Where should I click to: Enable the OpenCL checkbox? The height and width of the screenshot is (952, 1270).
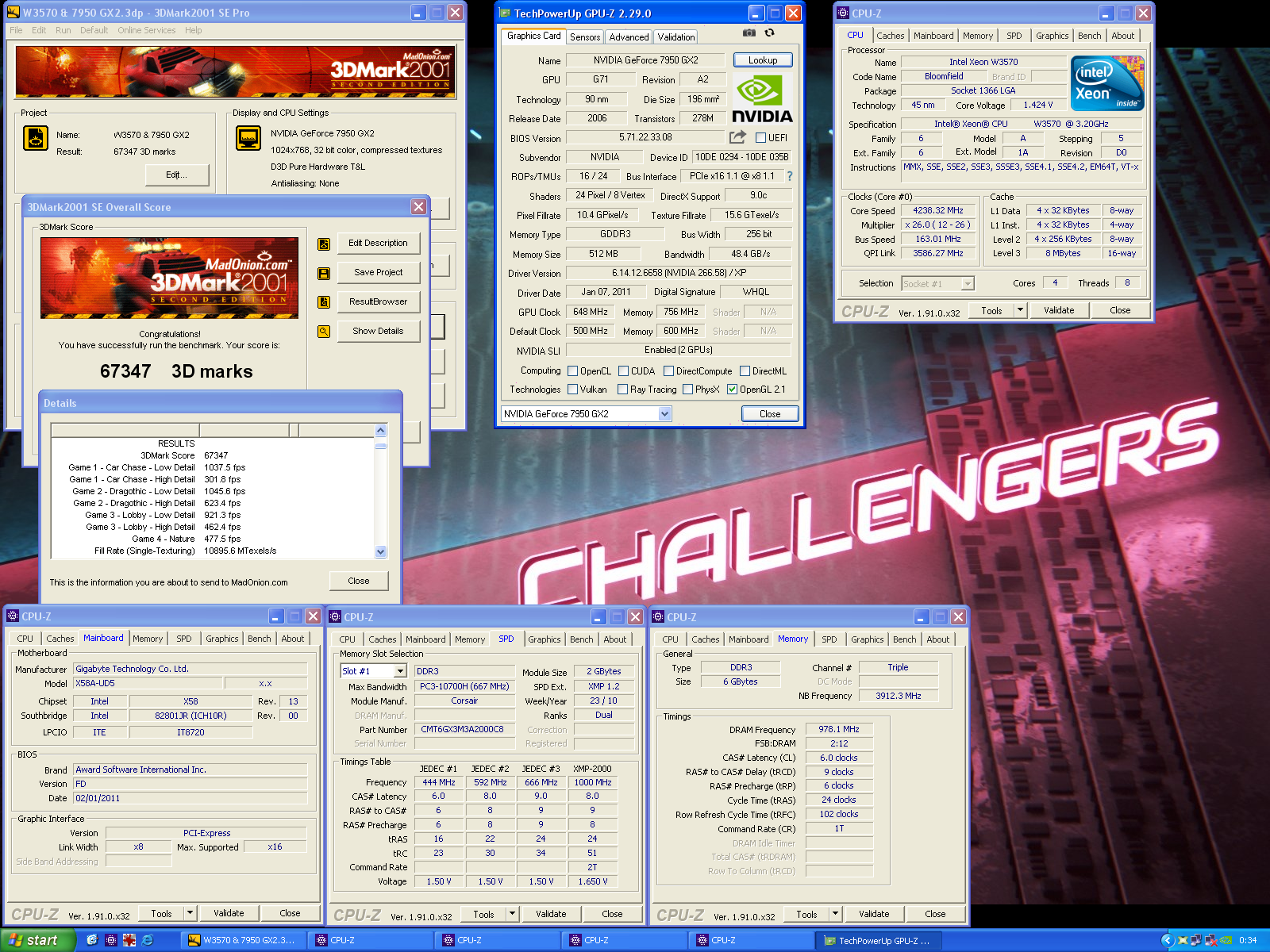(573, 371)
